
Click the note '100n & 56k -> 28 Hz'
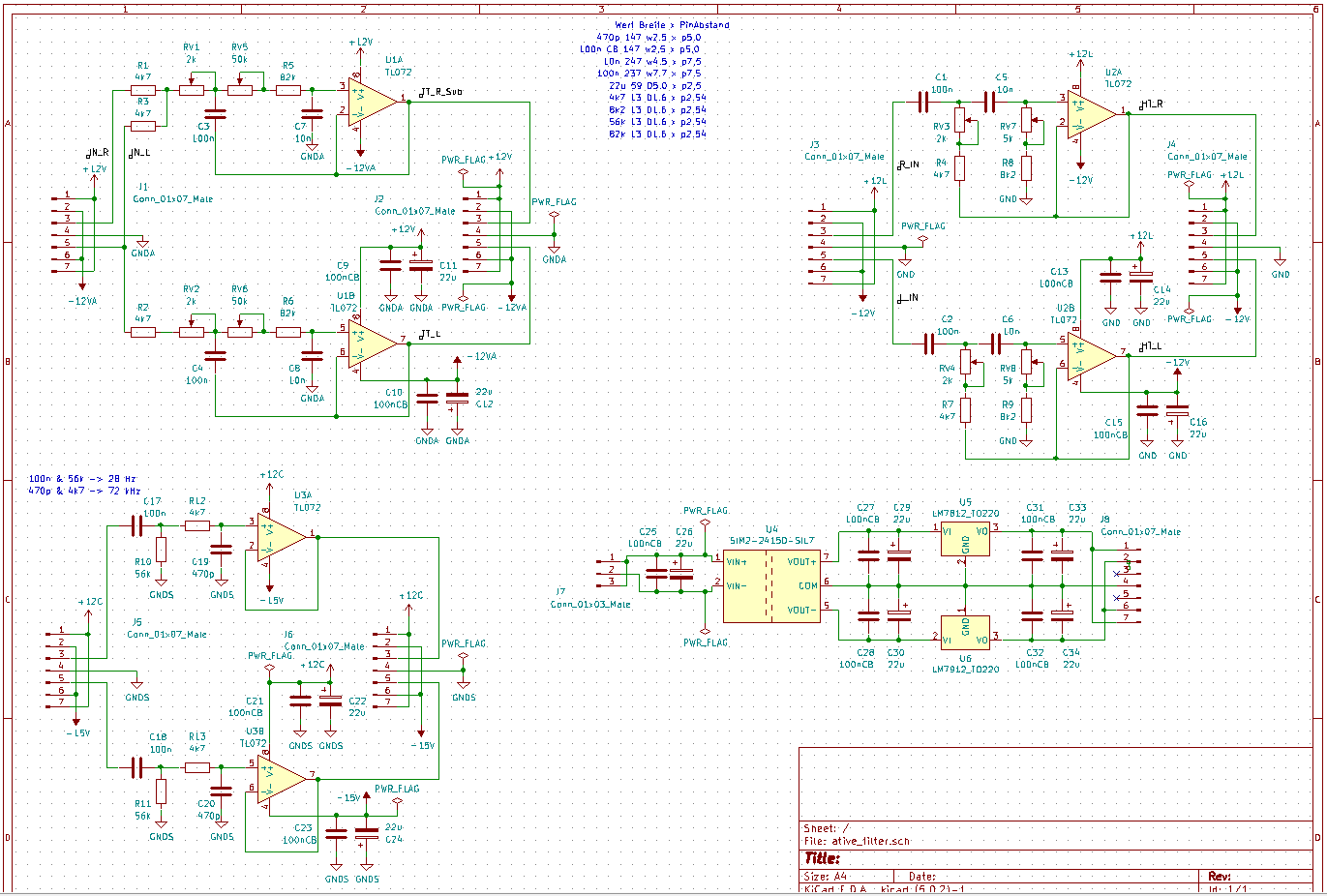82,479
